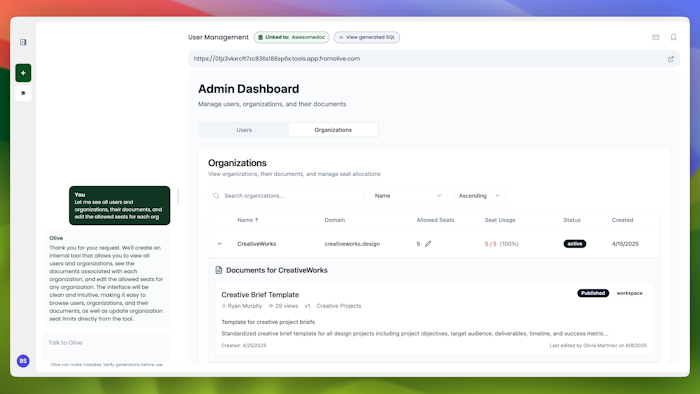
Task: Click Last edited by Olivia Martinez text
Action: pos(598,345)
